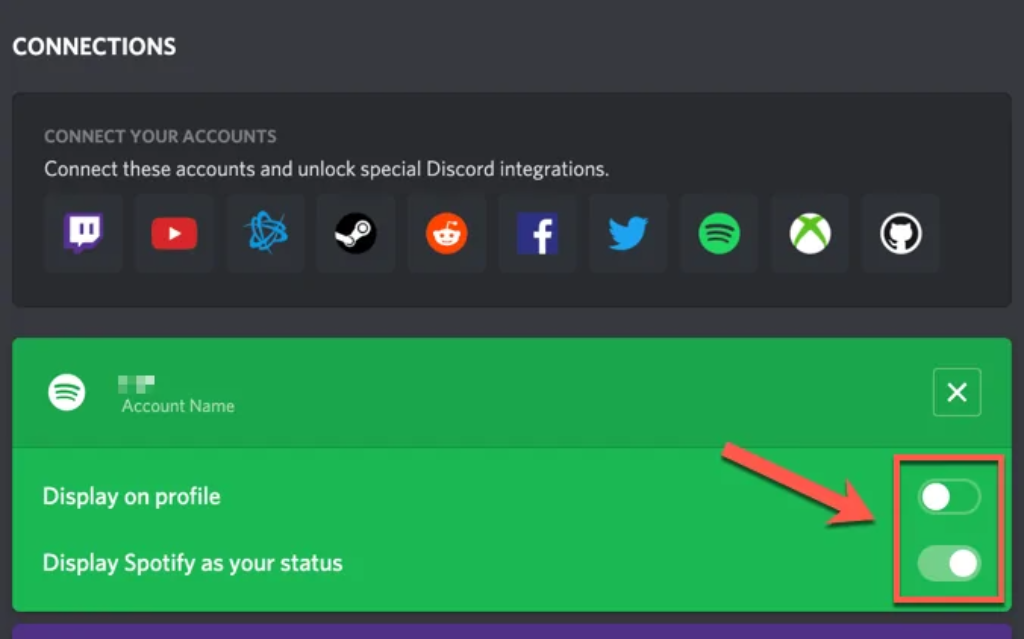This screenshot has height=639, width=1024.
Task: Click the purple connection card below Spotify
Action: (x=512, y=630)
